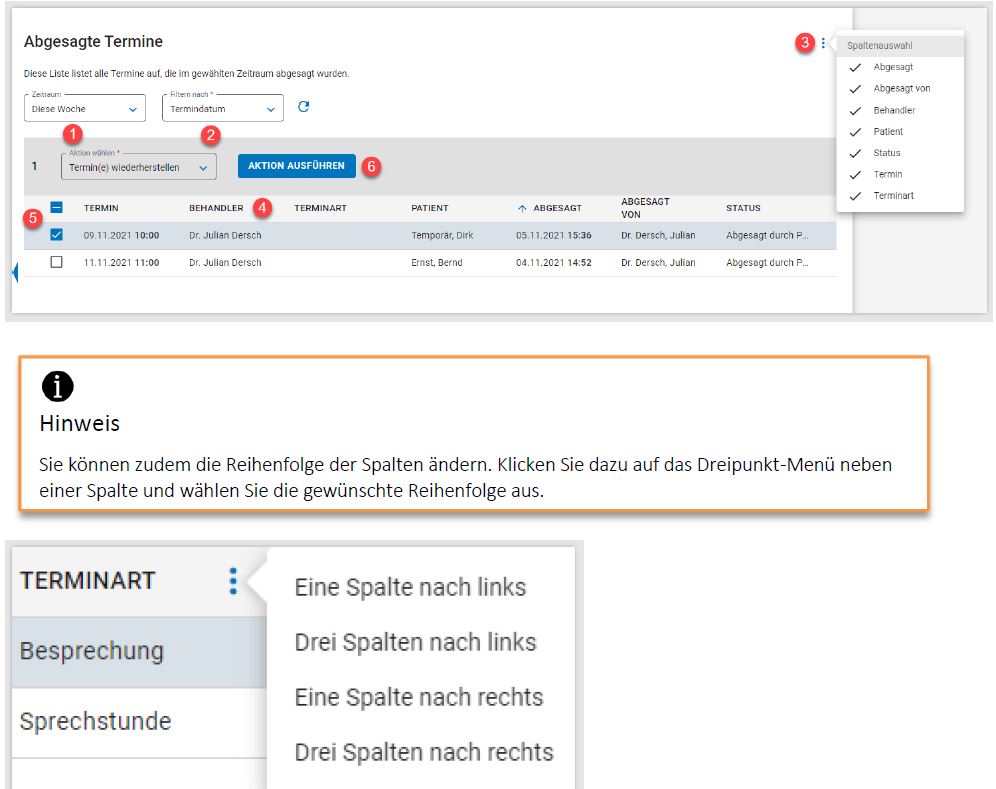
Task: Toggle the select-all checkbox in table header
Action: coord(57,208)
